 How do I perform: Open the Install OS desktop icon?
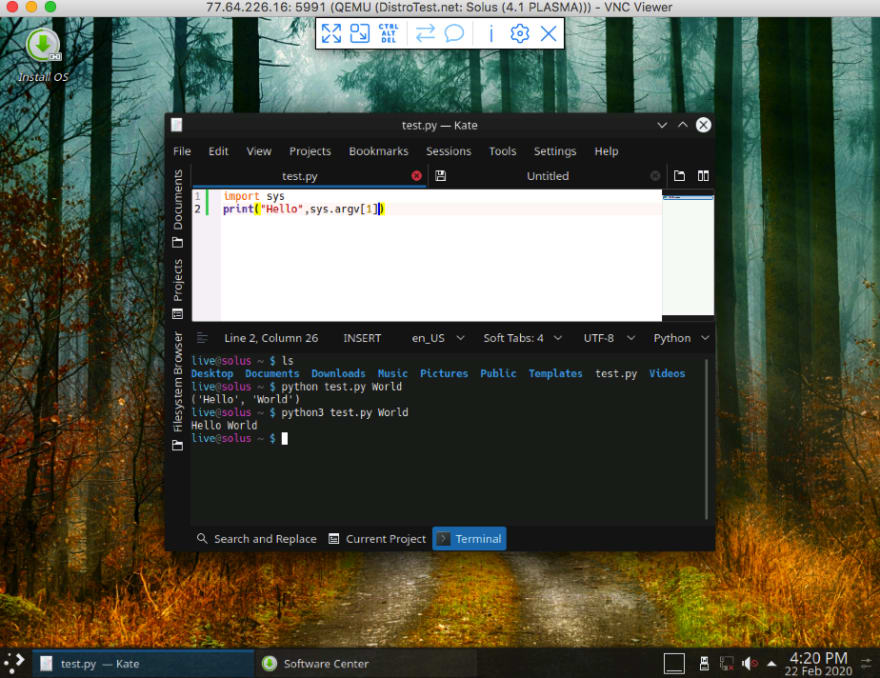click(x=43, y=55)
